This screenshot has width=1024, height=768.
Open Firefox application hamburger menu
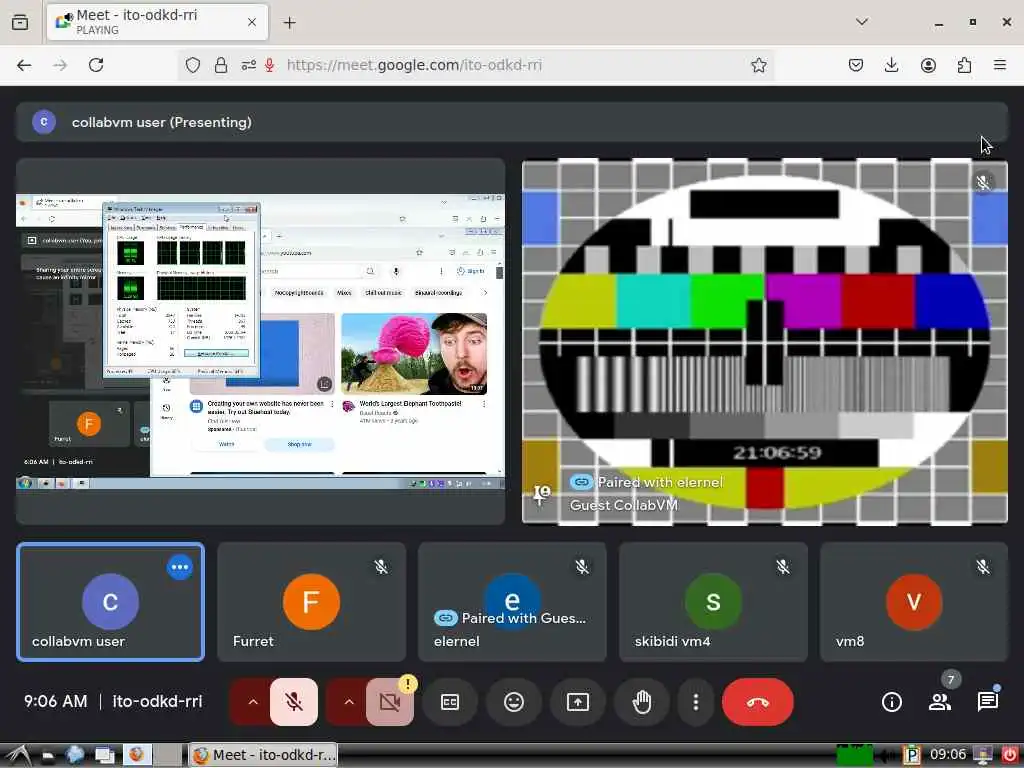coord(1000,65)
